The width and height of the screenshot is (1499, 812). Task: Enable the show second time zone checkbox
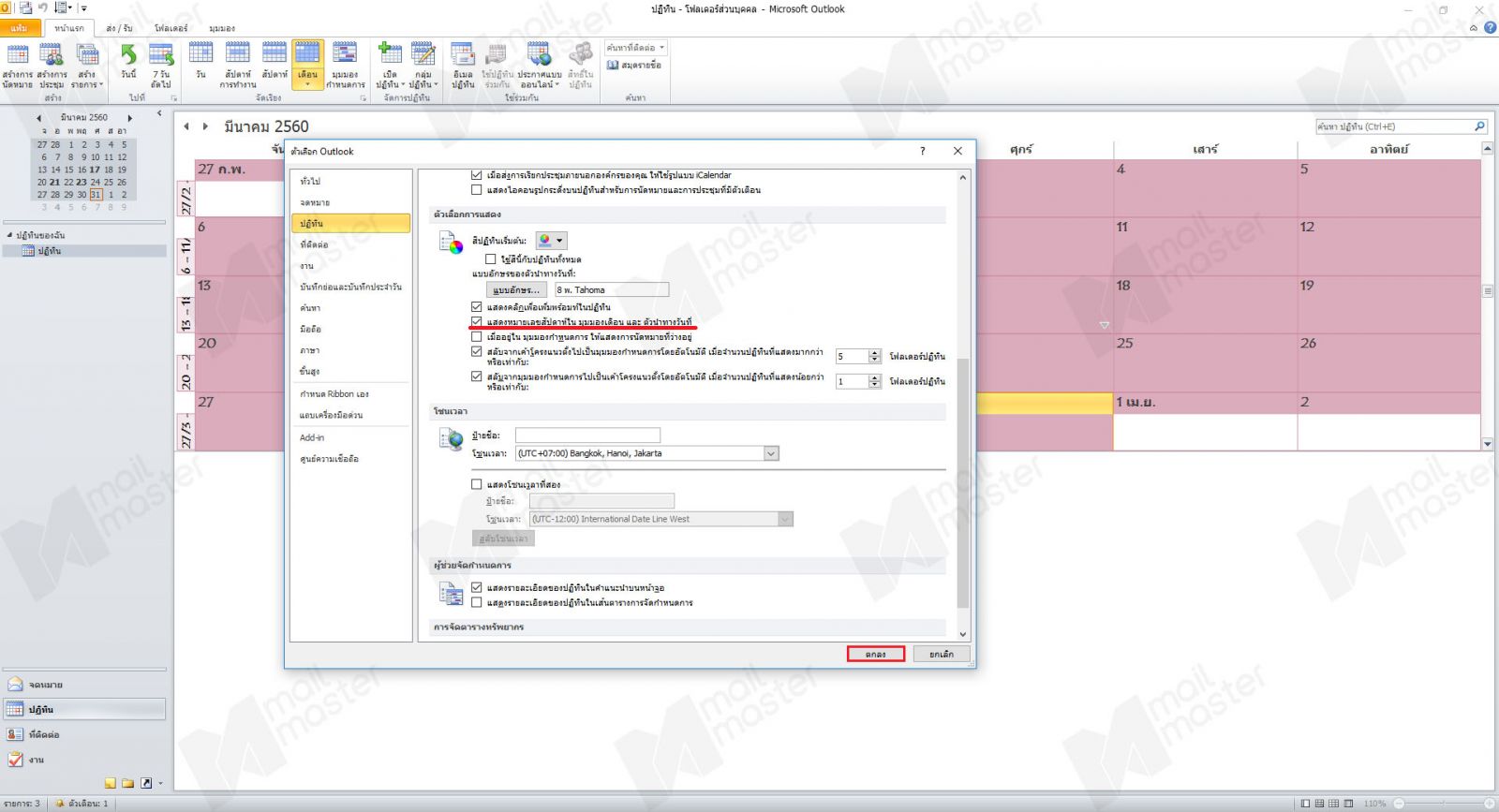477,484
